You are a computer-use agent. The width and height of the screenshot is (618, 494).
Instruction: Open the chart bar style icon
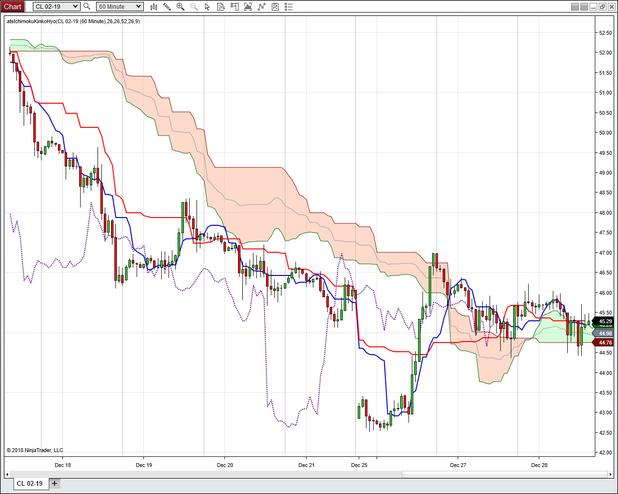(x=153, y=6)
